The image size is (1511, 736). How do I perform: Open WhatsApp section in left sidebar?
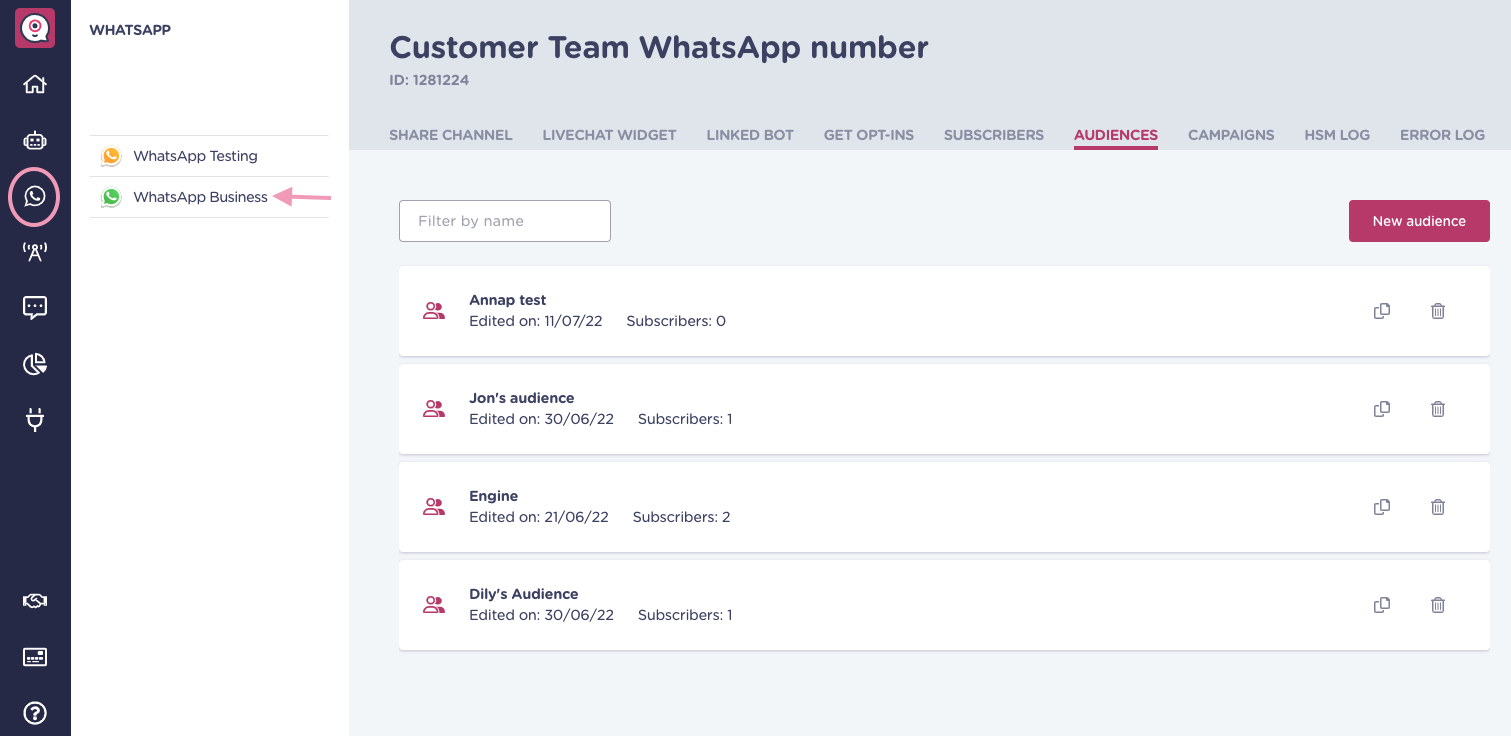[x=35, y=196]
